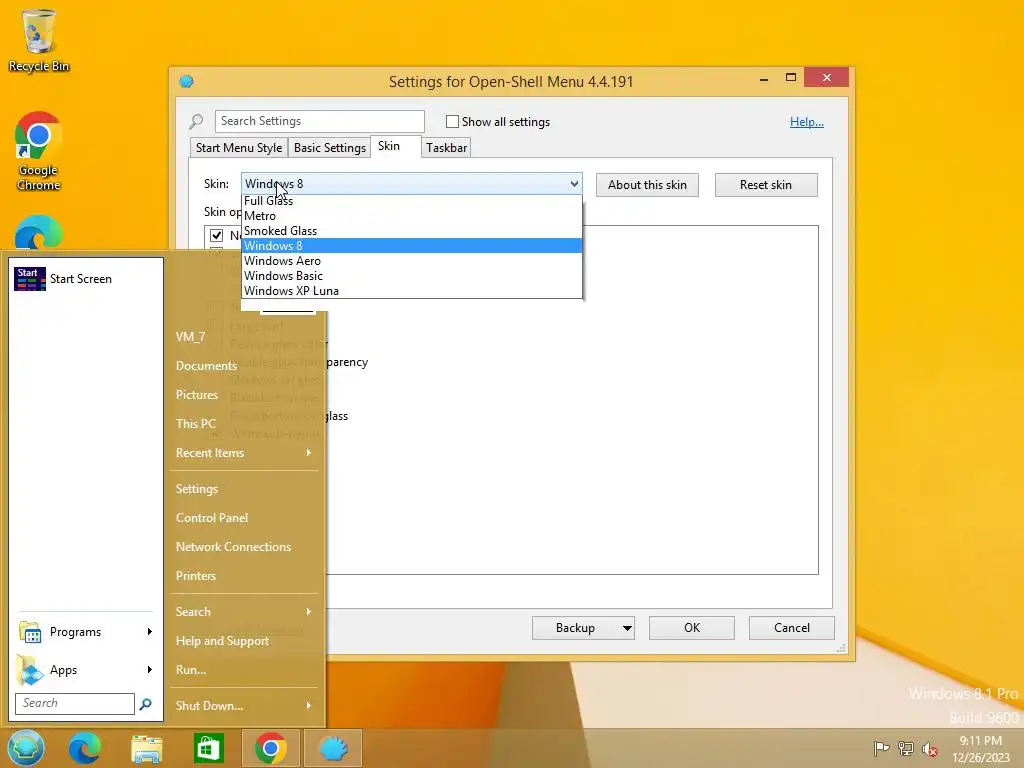Expand the Programs submenu arrow
Viewport: 1024px width, 768px height.
click(150, 632)
